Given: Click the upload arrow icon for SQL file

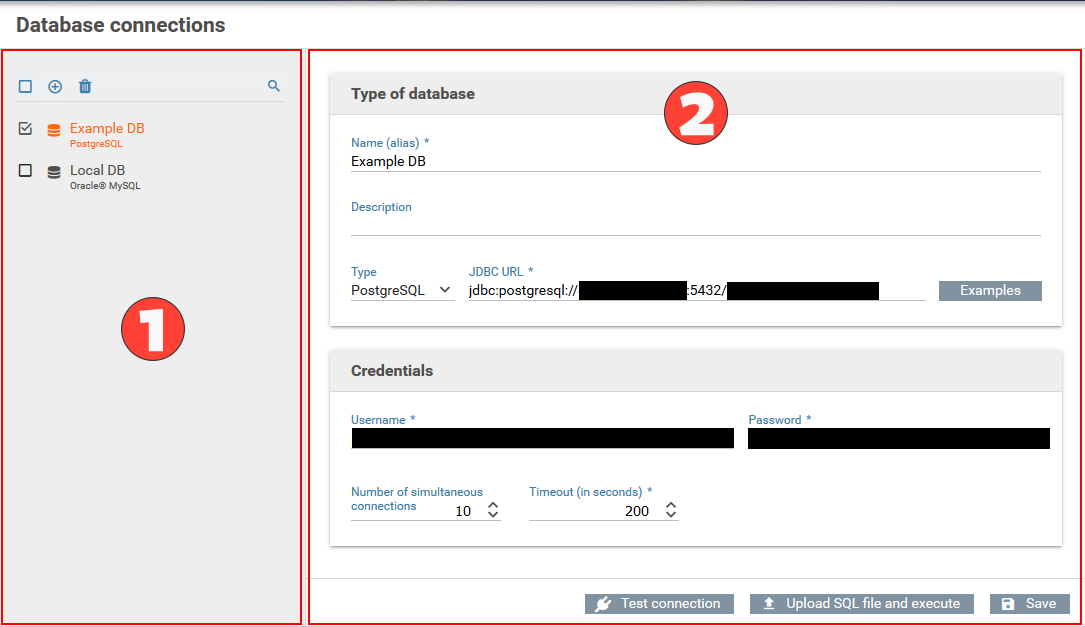Looking at the screenshot, I should point(769,604).
